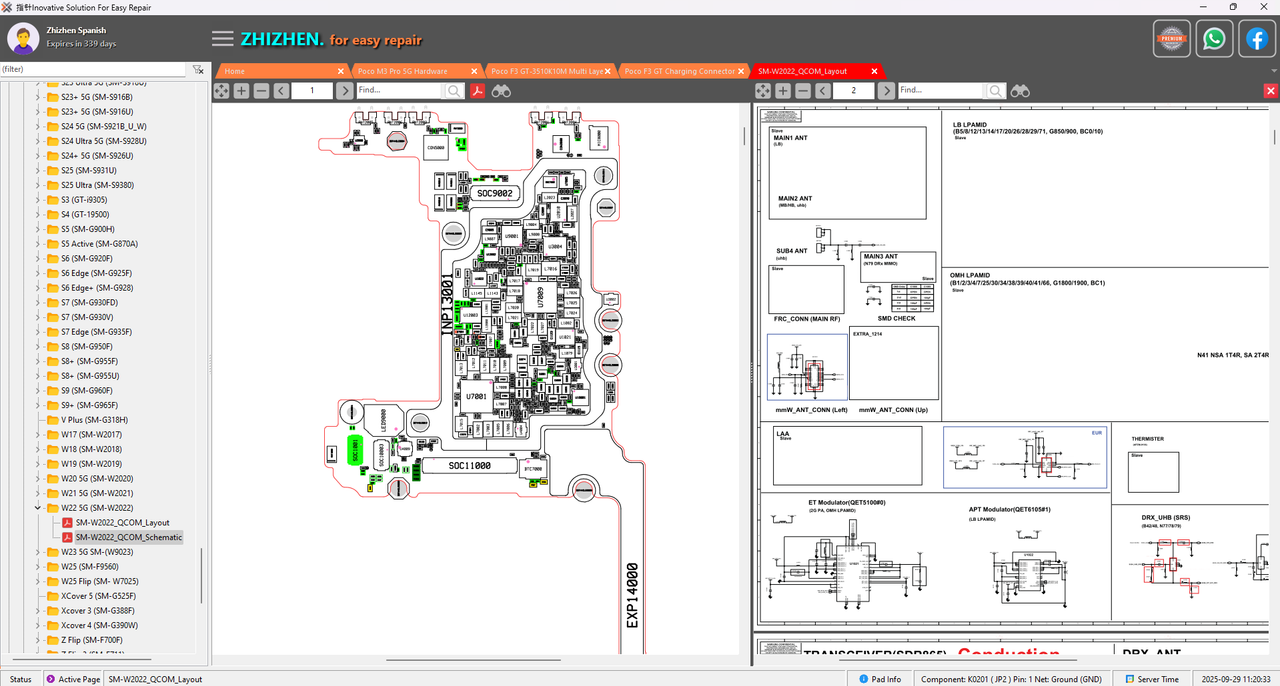
Task: Click the Active Page status icon
Action: pos(51,679)
